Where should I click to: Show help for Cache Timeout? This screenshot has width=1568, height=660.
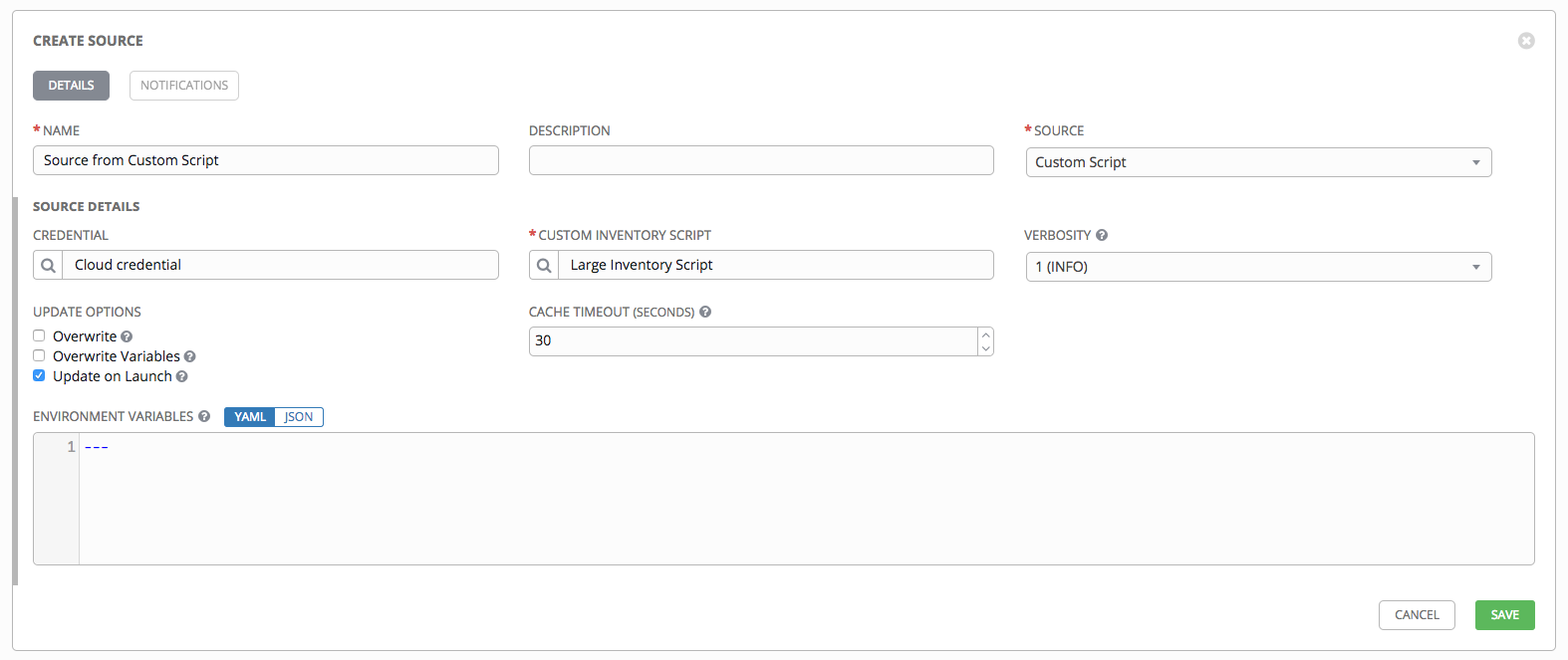point(705,312)
